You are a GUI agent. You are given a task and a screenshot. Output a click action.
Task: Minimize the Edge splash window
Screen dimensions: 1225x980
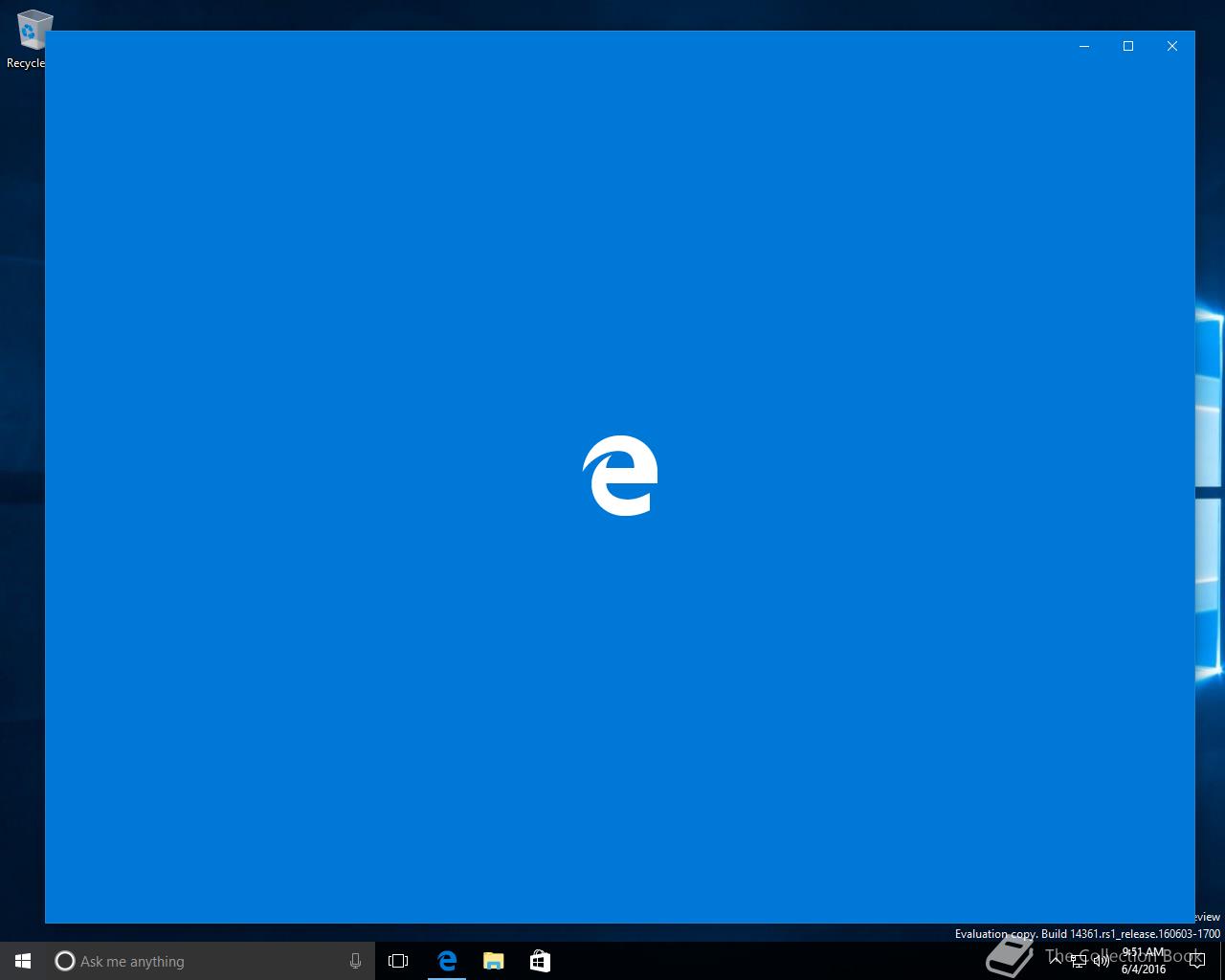tap(1084, 46)
